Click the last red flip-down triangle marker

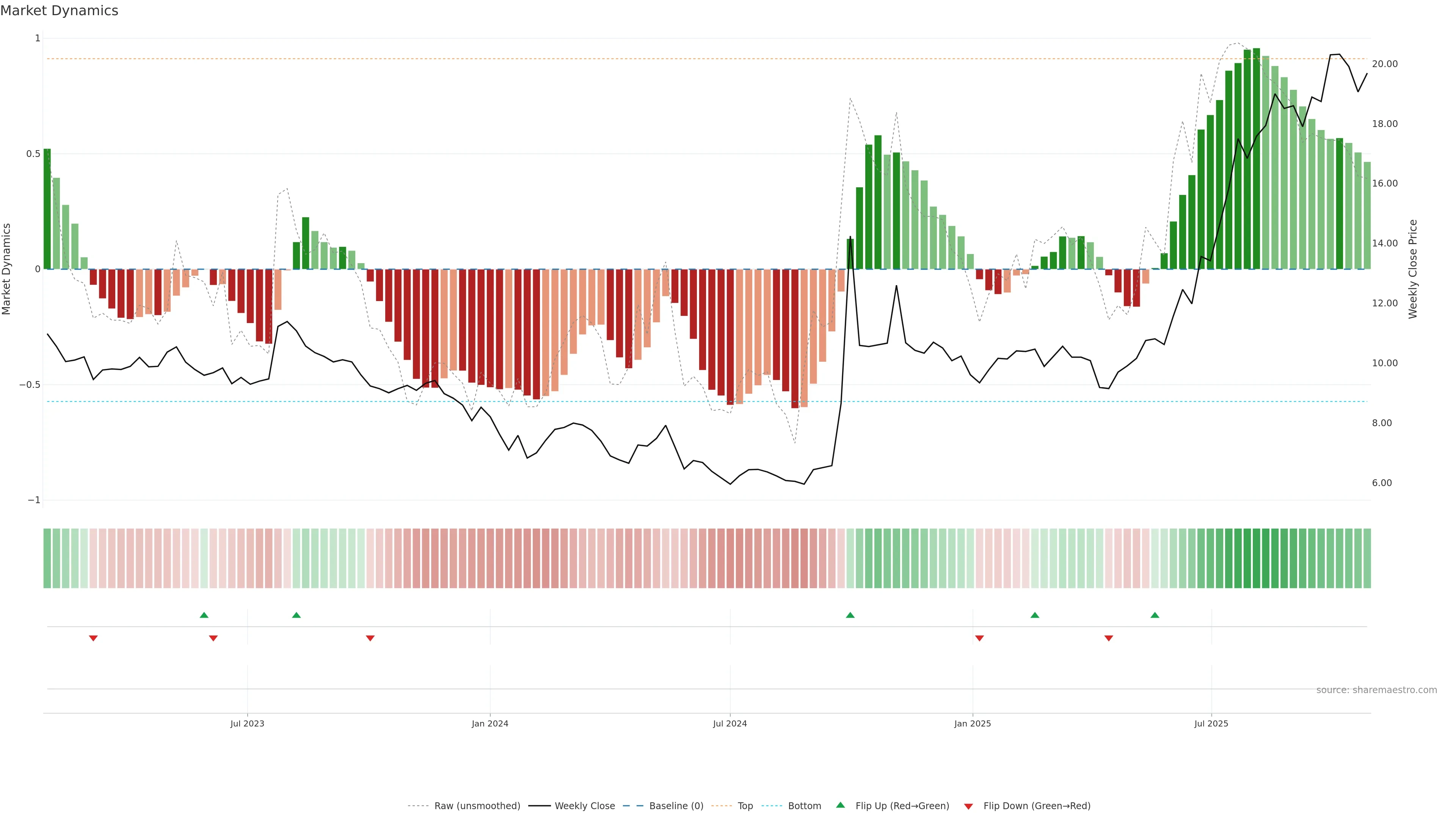click(x=1108, y=638)
